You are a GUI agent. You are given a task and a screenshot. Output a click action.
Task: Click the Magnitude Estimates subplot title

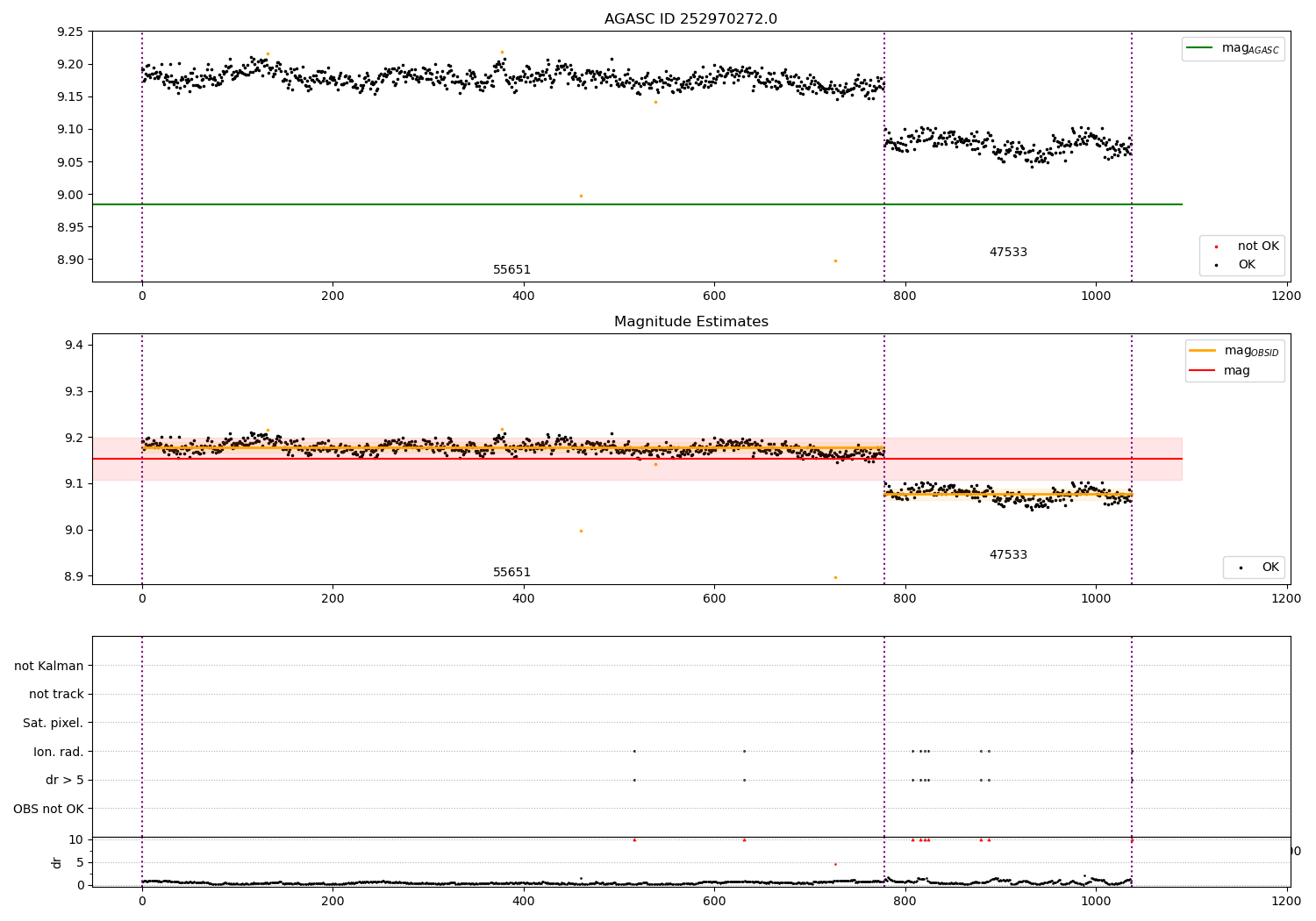tap(691, 322)
